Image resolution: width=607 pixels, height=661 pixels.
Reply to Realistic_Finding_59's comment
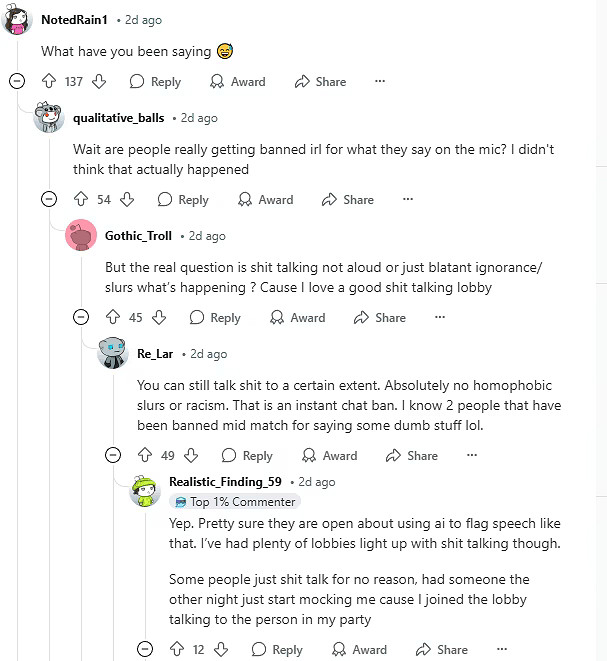coord(277,650)
